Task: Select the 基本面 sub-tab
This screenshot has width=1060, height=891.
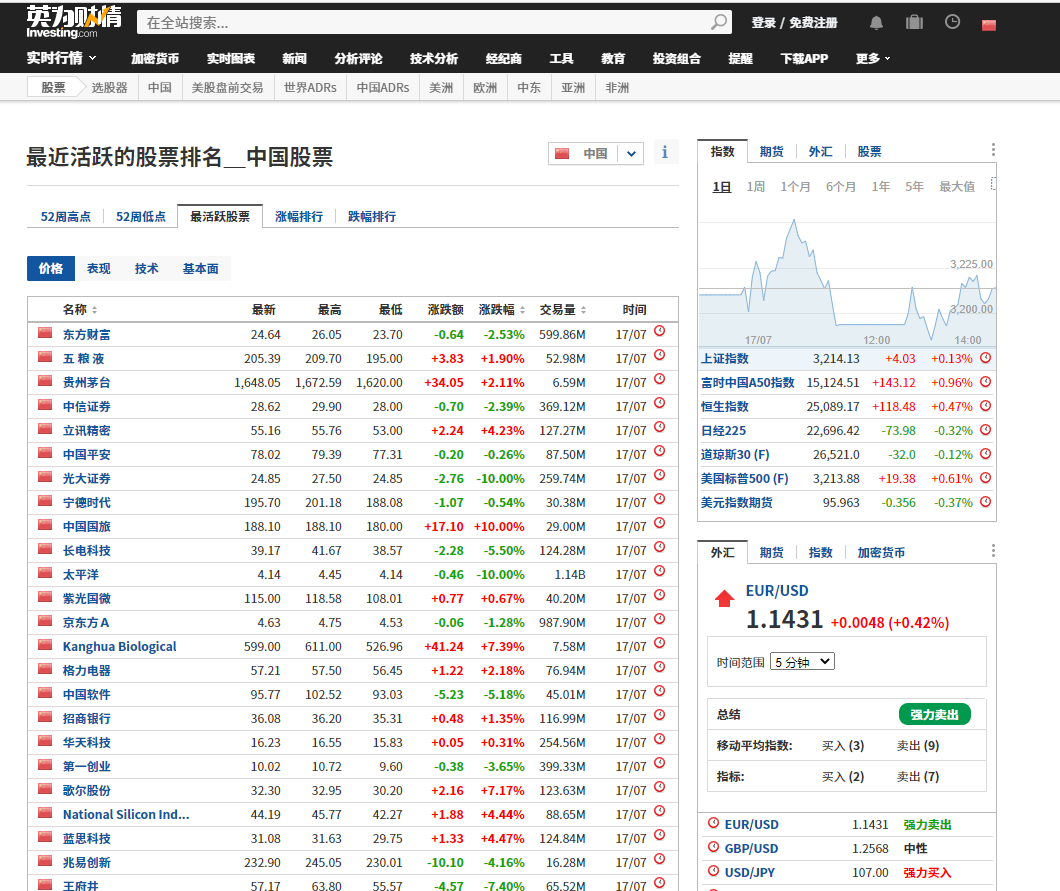Action: [203, 268]
